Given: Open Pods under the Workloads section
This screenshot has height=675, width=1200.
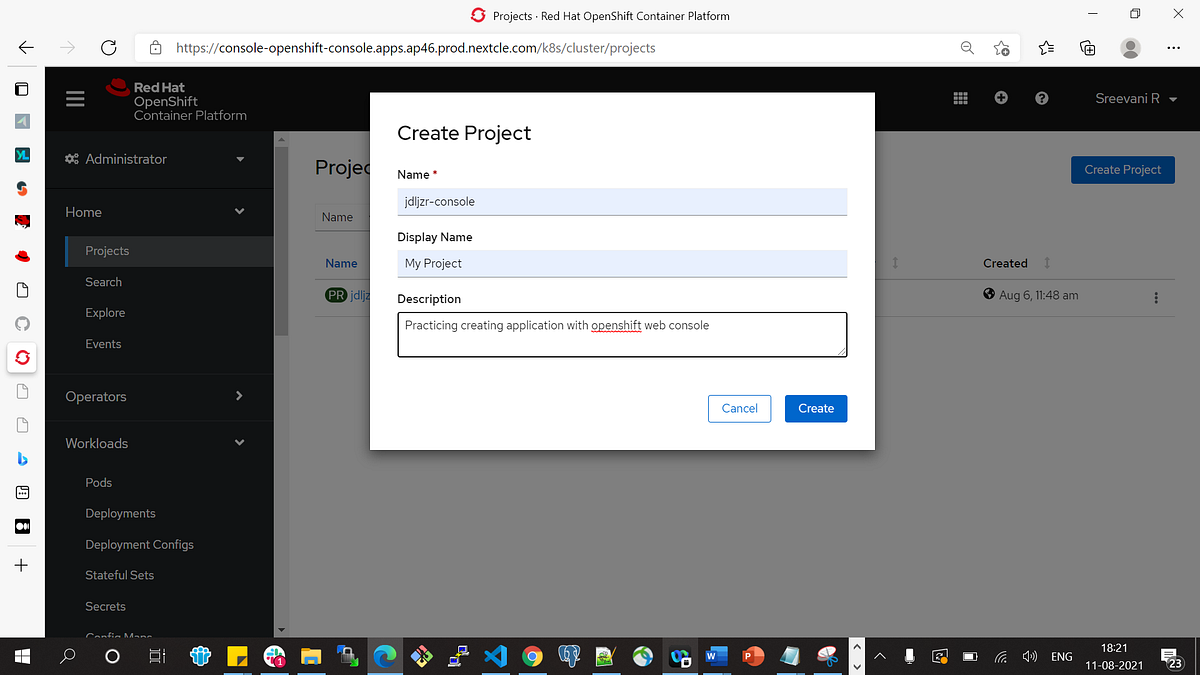Looking at the screenshot, I should (98, 482).
